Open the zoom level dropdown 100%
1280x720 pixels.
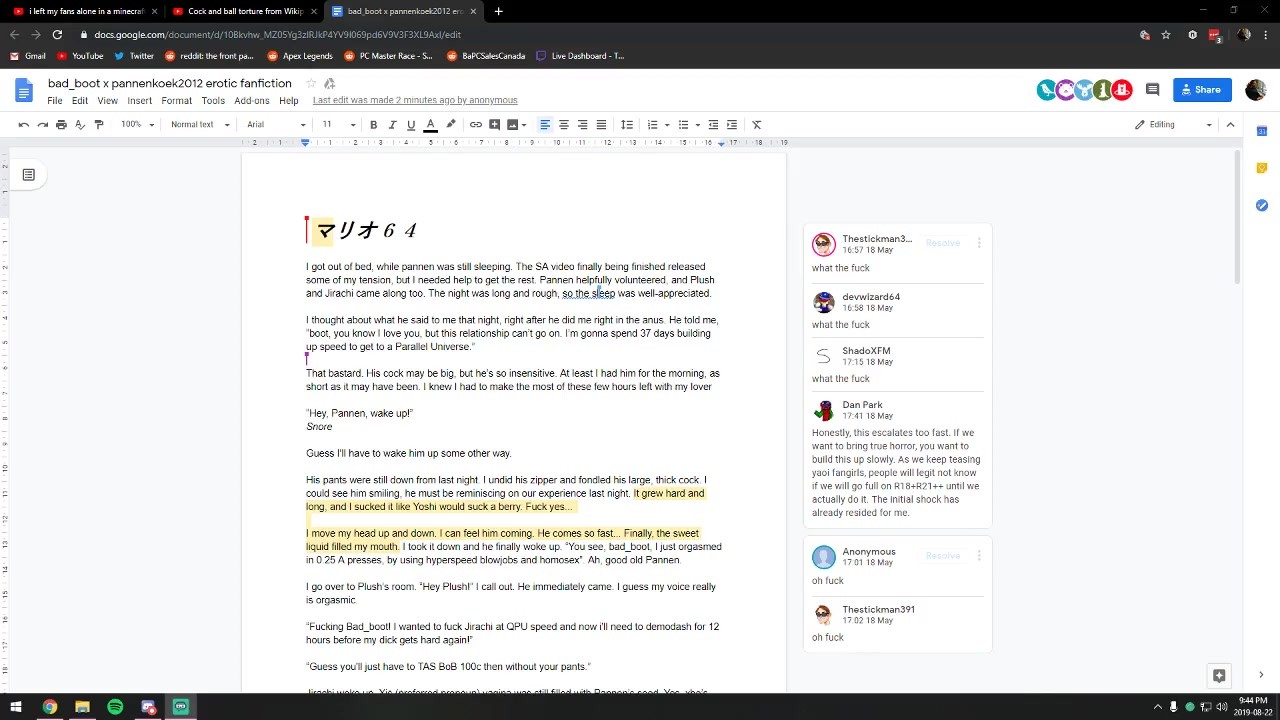[x=138, y=125]
